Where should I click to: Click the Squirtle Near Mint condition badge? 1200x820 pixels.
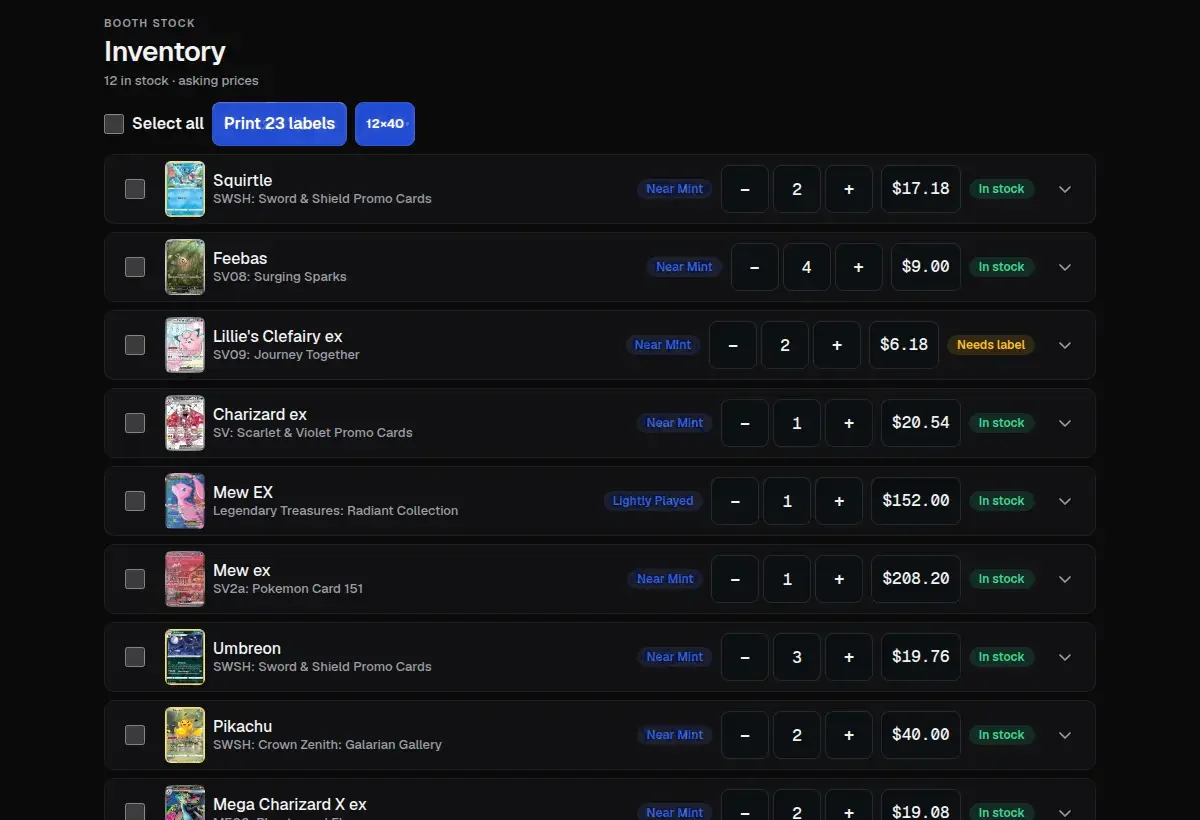pyautogui.click(x=675, y=189)
